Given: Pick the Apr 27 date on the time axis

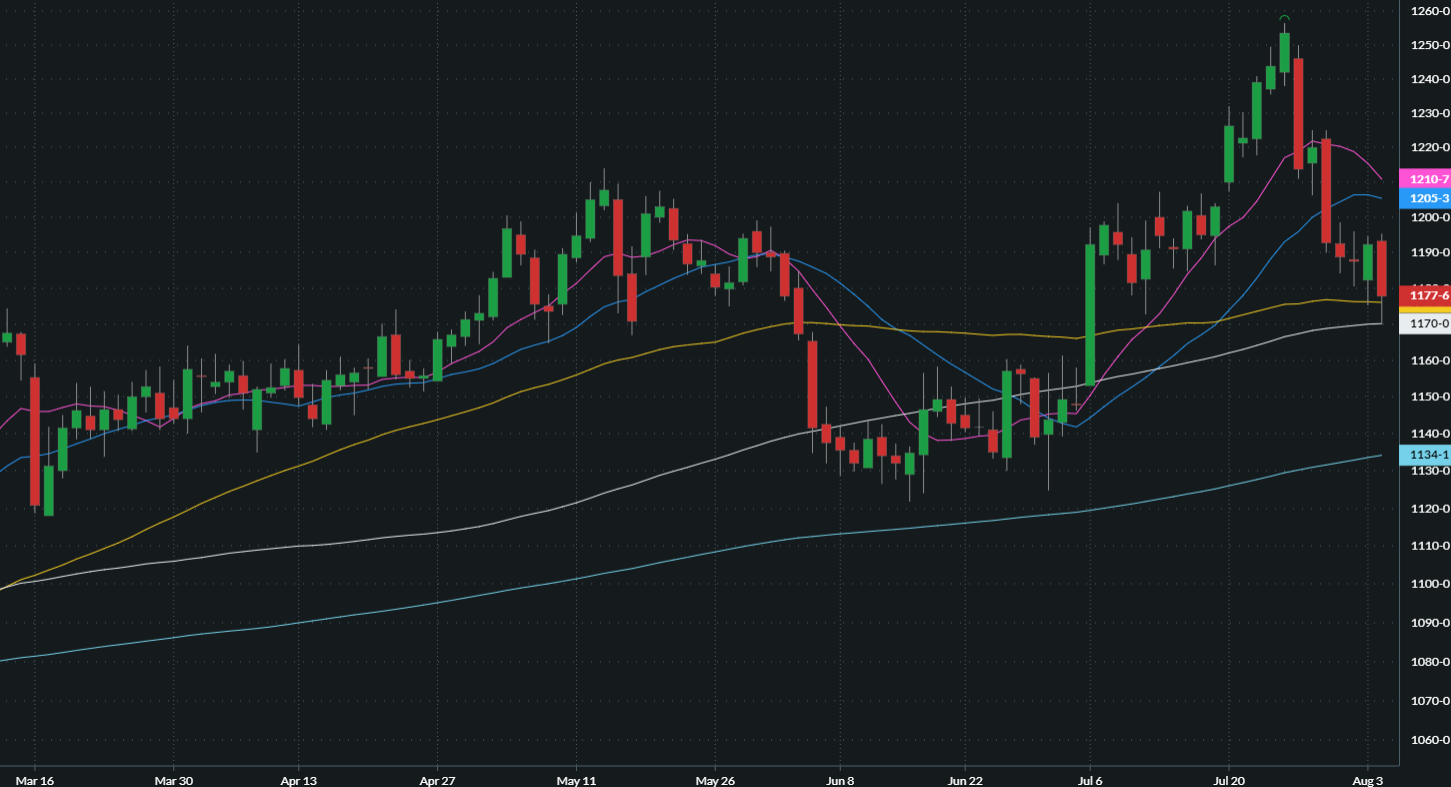Looking at the screenshot, I should pos(437,779).
